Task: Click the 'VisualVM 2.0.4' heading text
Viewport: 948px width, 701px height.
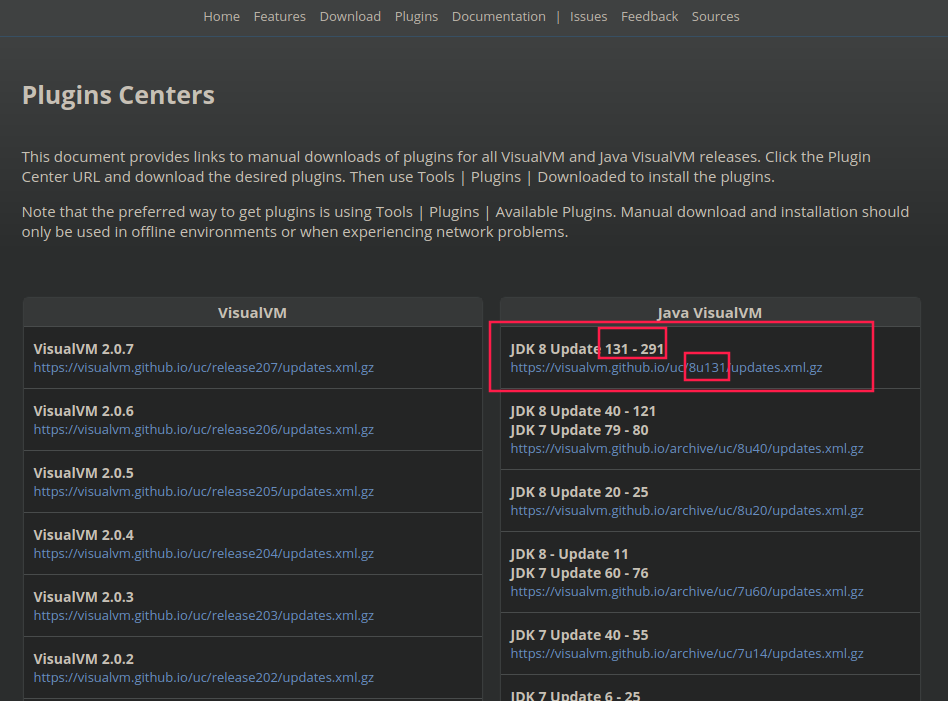Action: click(83, 535)
